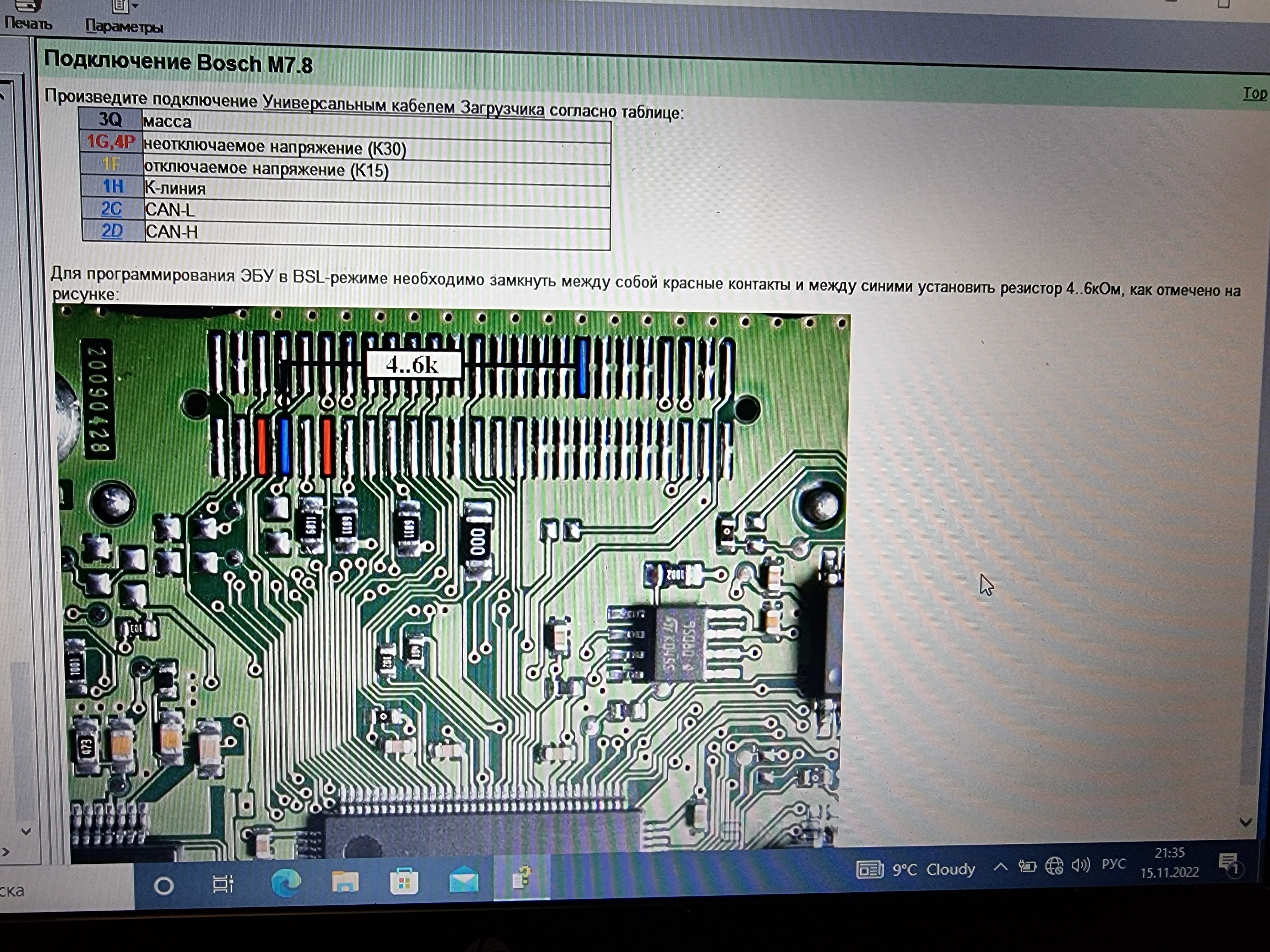This screenshot has height=952, width=1270.
Task: Click the Параметры (Options) toolbar icon
Action: (x=120, y=8)
